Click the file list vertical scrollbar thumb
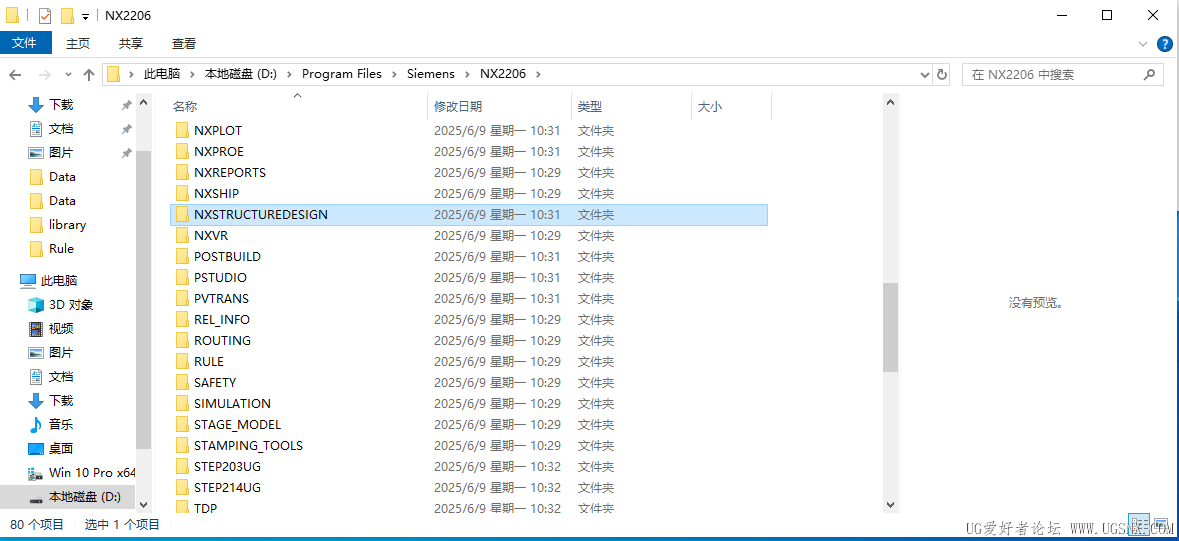 point(890,327)
